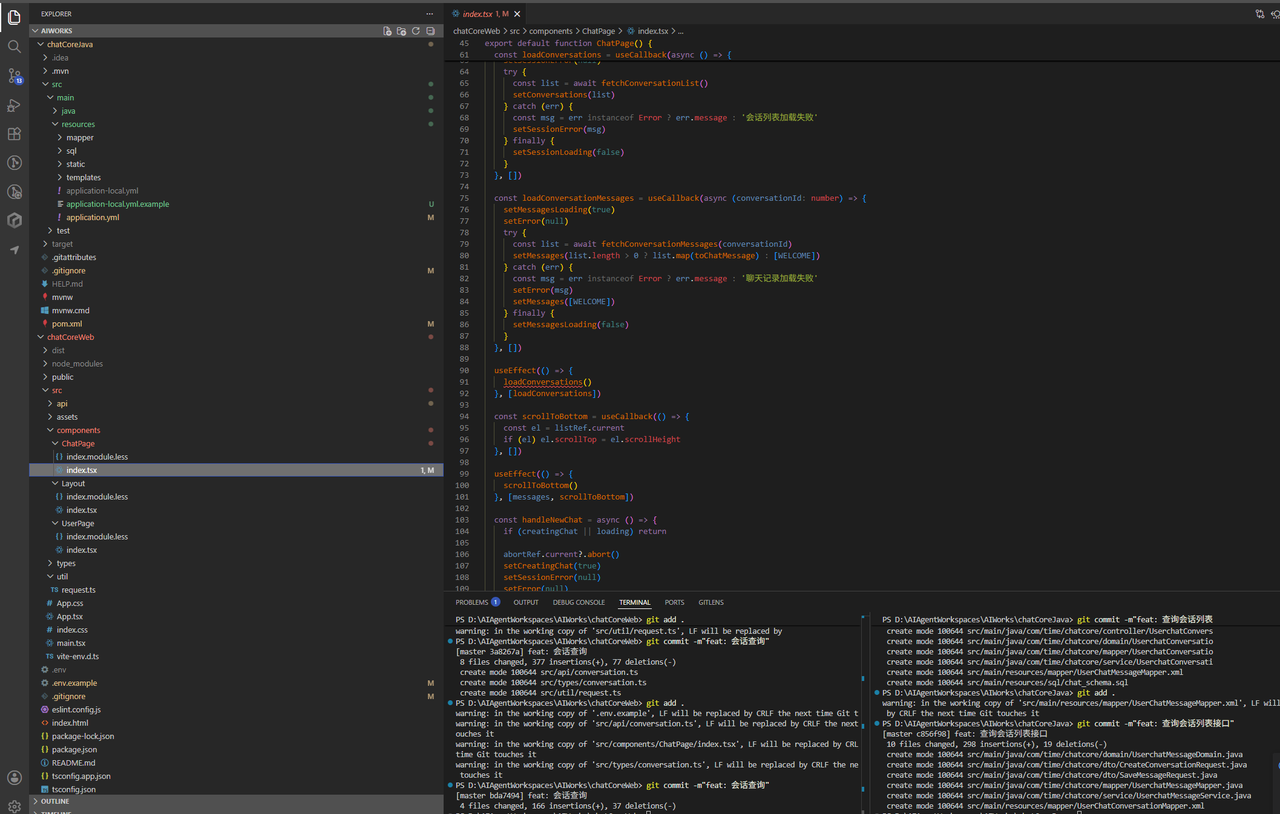The width and height of the screenshot is (1280, 814).
Task: Focus the left terminal pane for chatCoreWeb
Action: click(658, 713)
